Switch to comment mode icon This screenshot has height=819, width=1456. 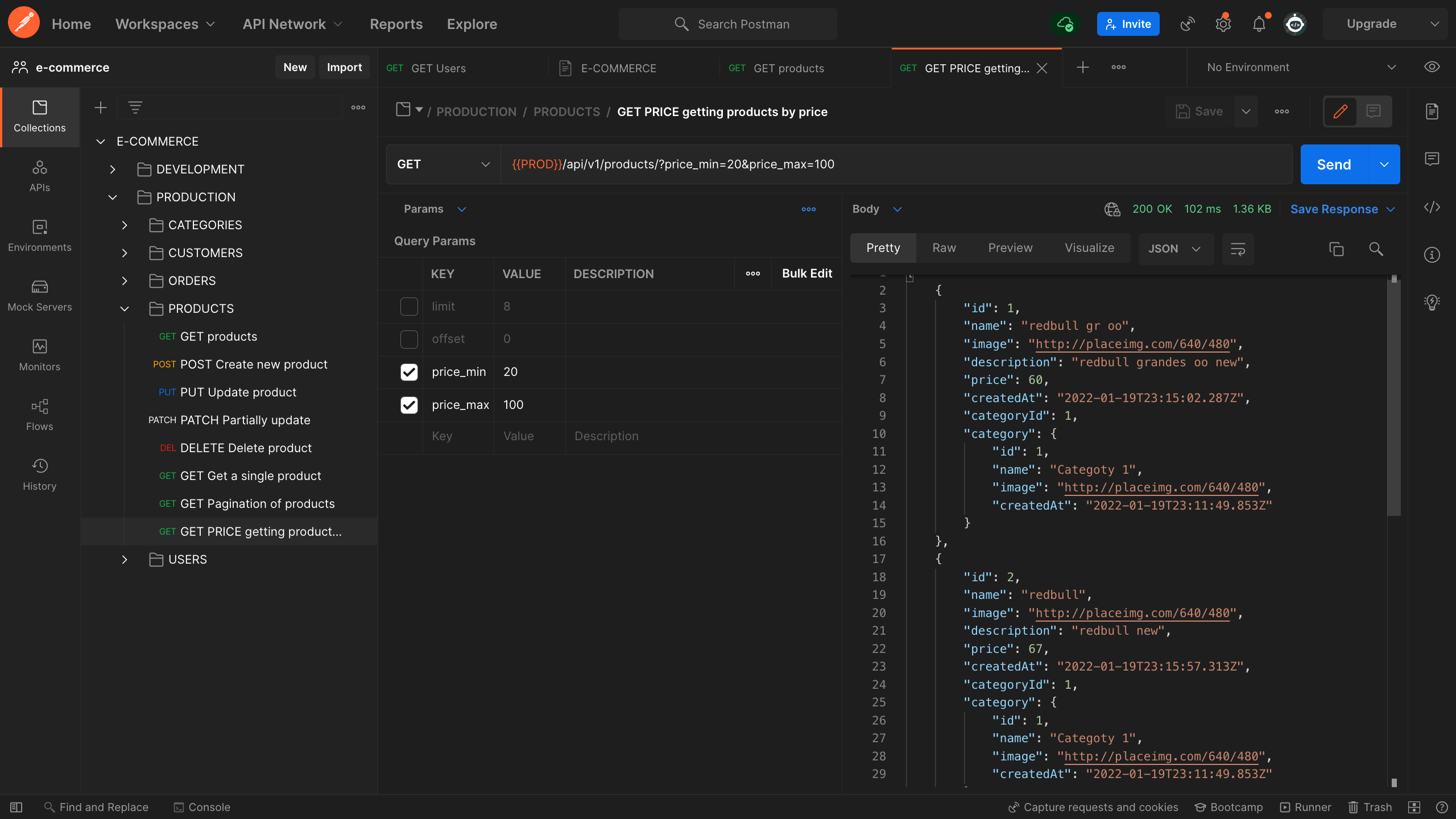(1374, 111)
